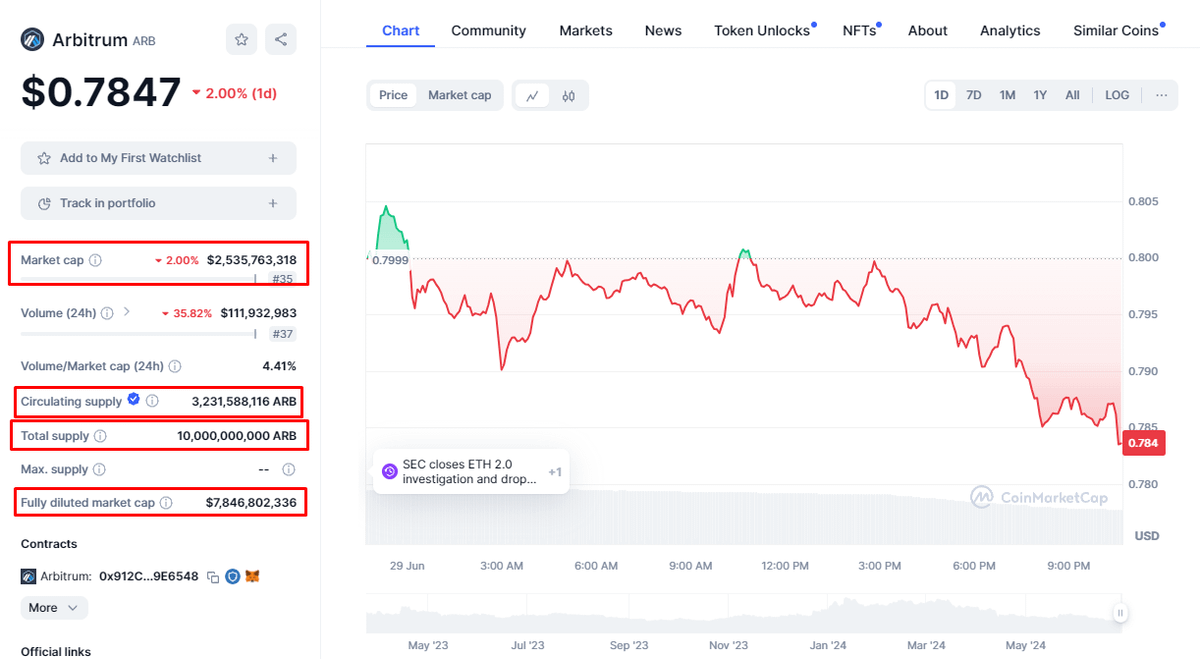Click plus icon on Track in portfolio

pos(273,203)
